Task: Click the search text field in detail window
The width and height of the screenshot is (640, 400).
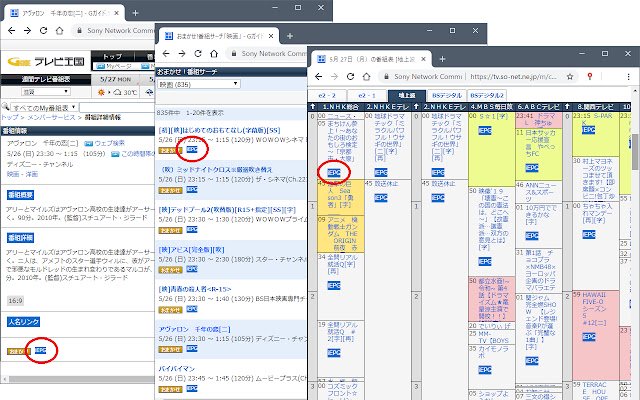Action: [x=117, y=108]
